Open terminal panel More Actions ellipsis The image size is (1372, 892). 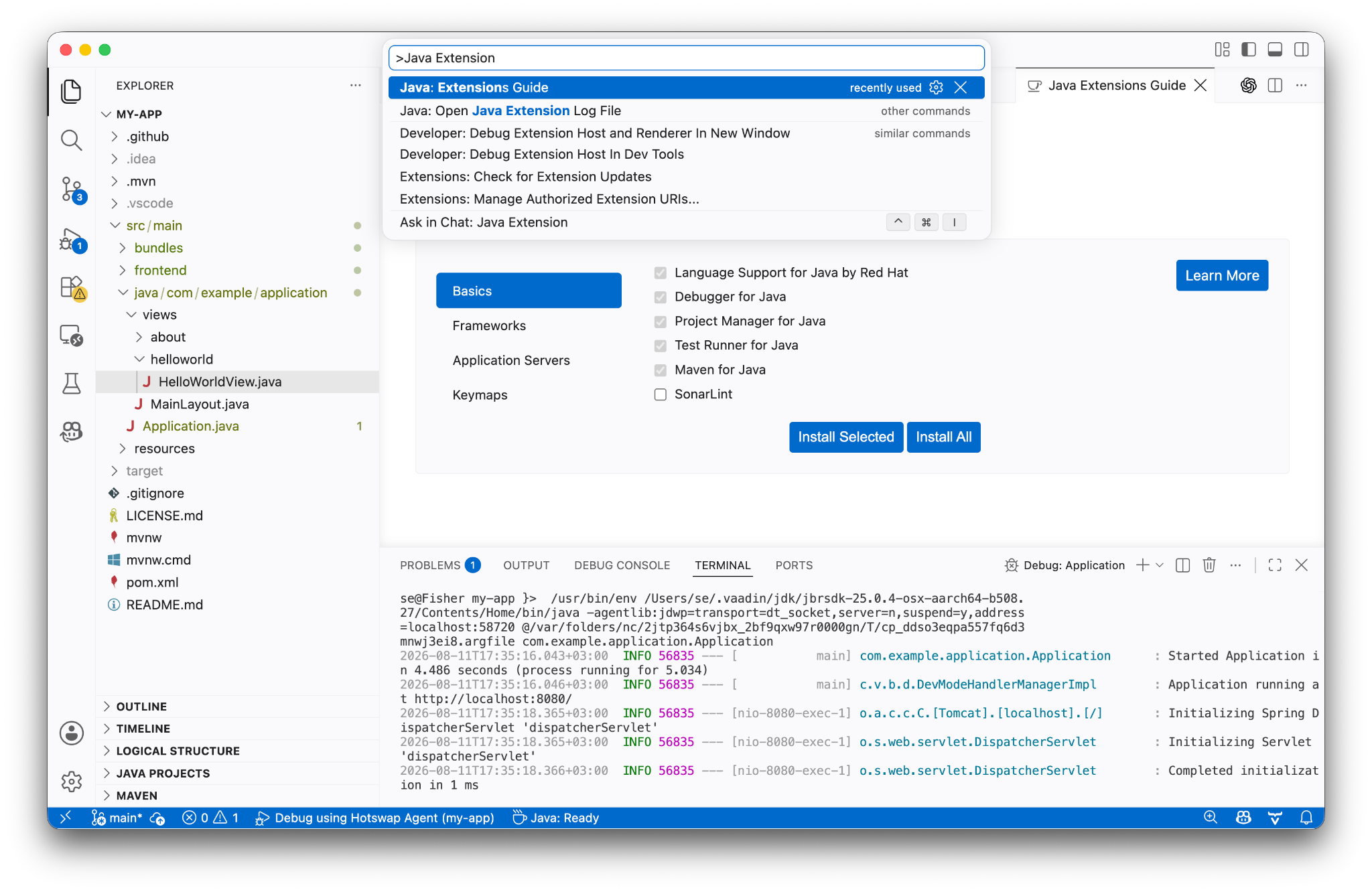point(1235,565)
